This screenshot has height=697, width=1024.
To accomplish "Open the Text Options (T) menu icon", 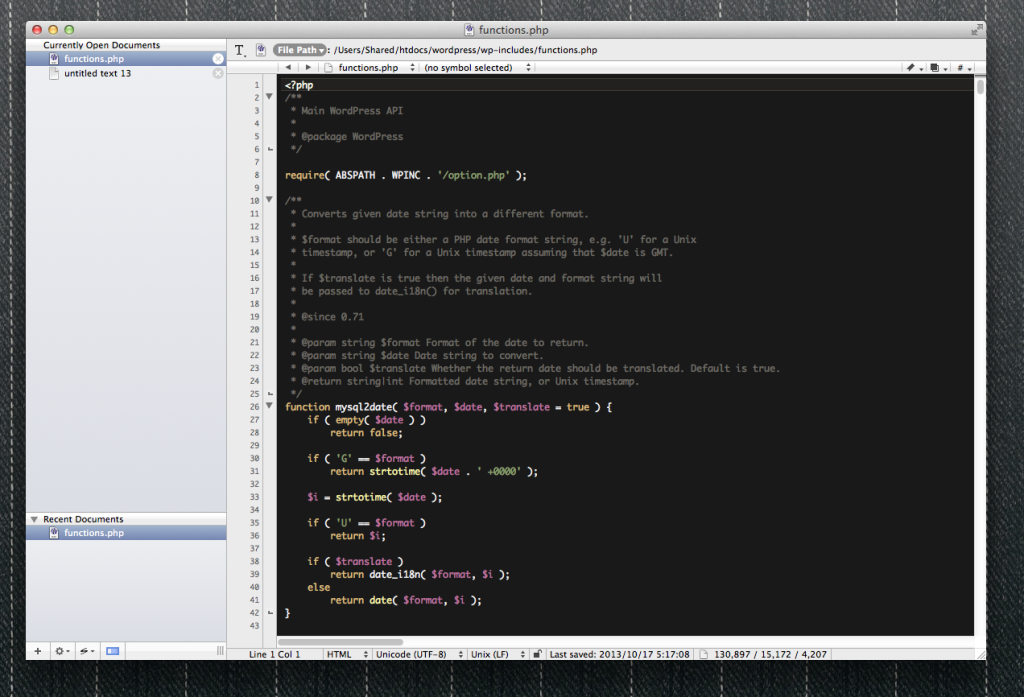I will coord(240,50).
